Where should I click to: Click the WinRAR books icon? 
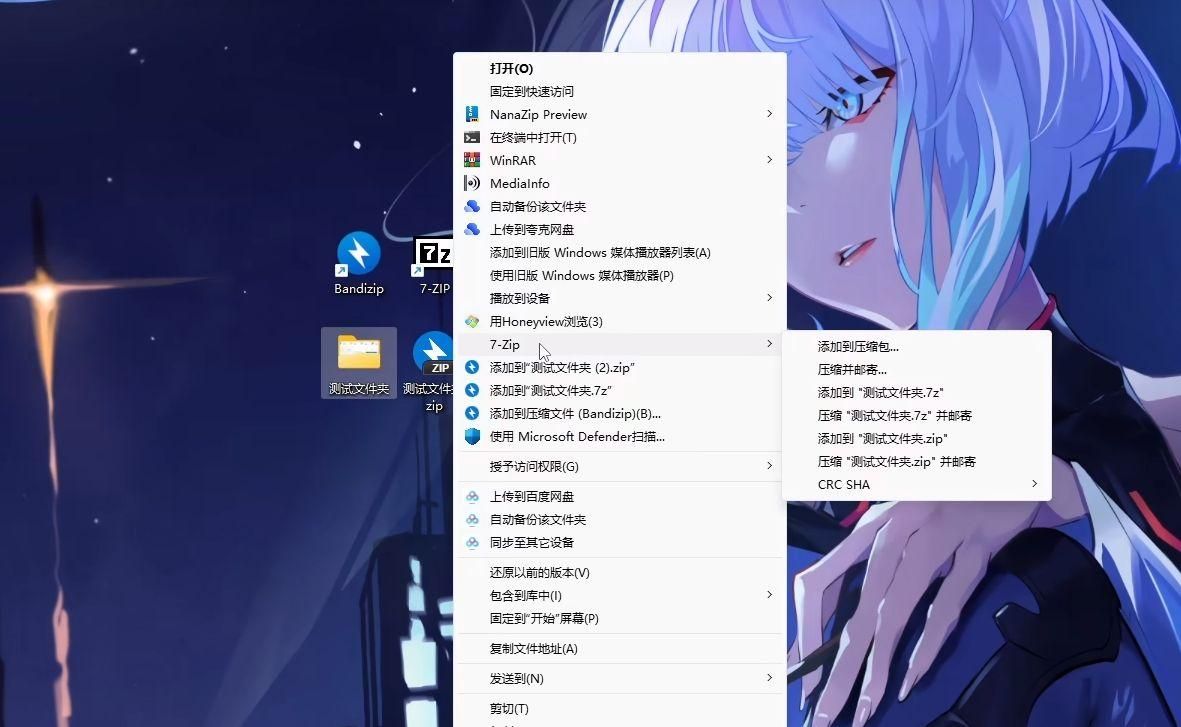pos(472,160)
